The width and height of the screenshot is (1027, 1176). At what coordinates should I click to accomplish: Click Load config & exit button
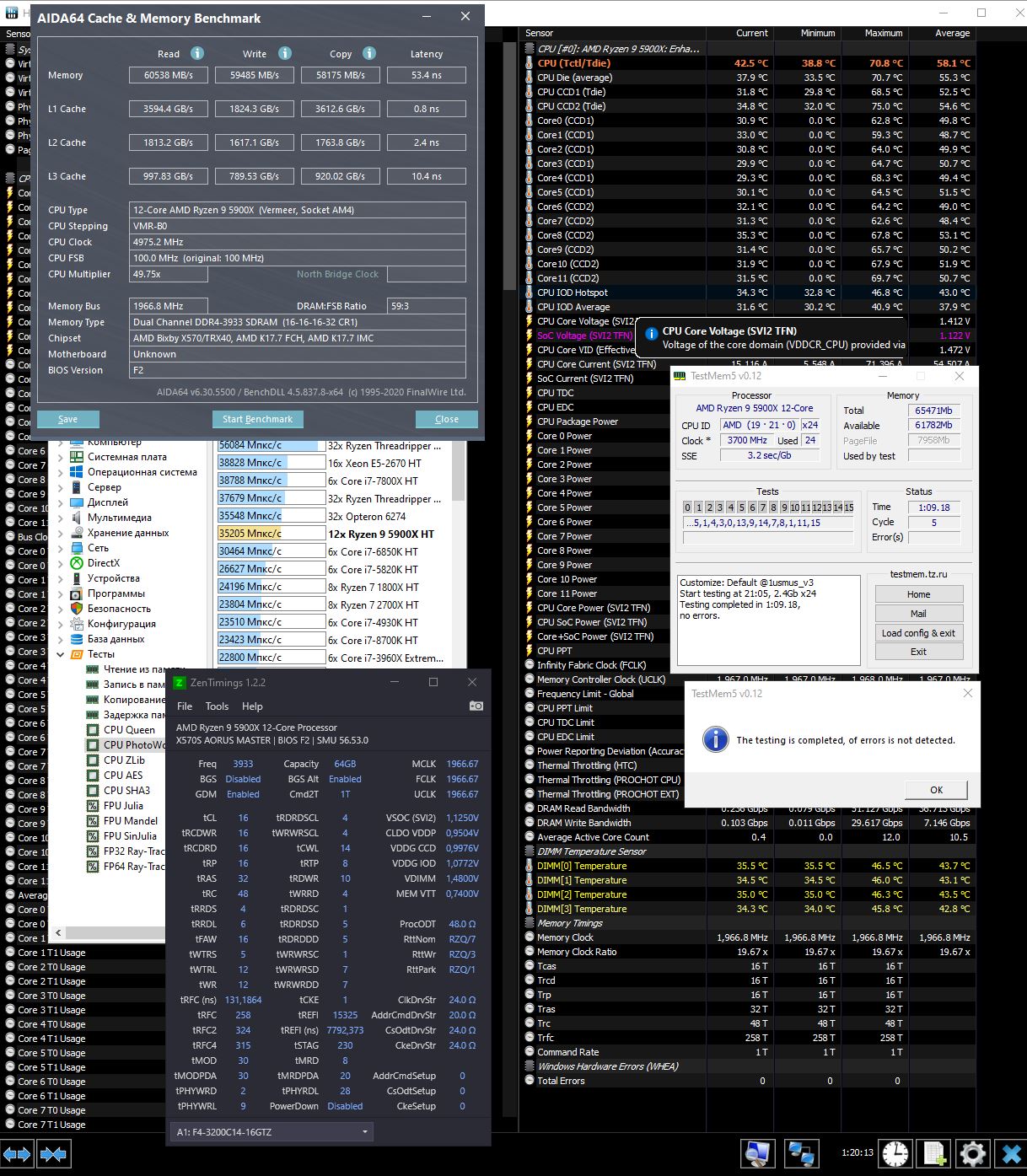coord(918,633)
